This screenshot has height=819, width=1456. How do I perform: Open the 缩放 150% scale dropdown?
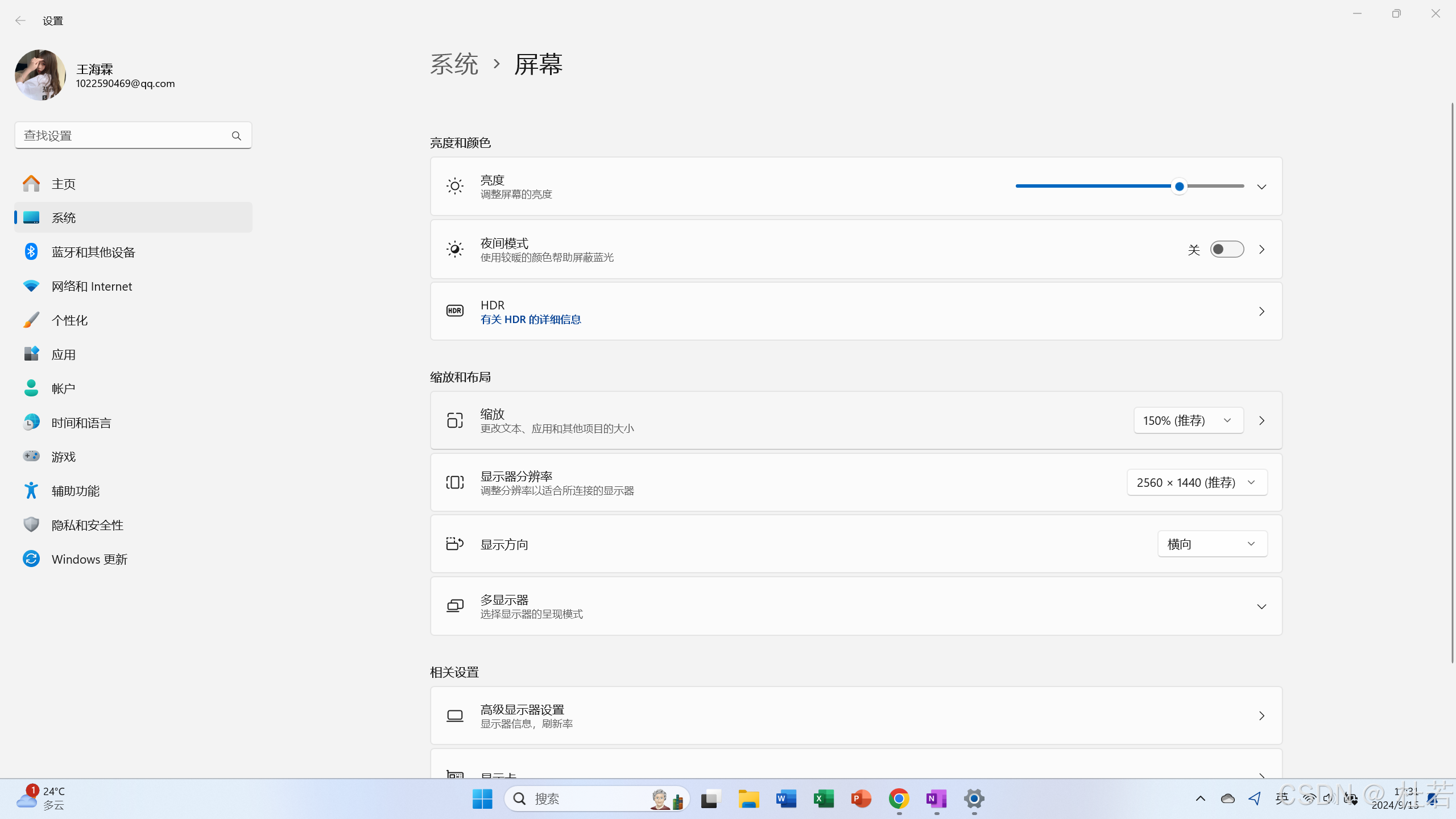(1188, 420)
